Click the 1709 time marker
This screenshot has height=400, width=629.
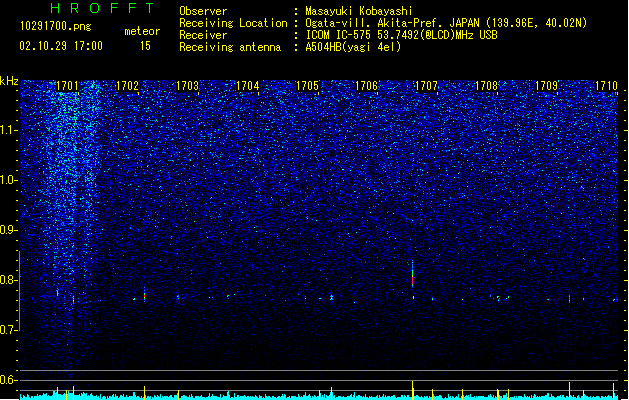point(546,86)
